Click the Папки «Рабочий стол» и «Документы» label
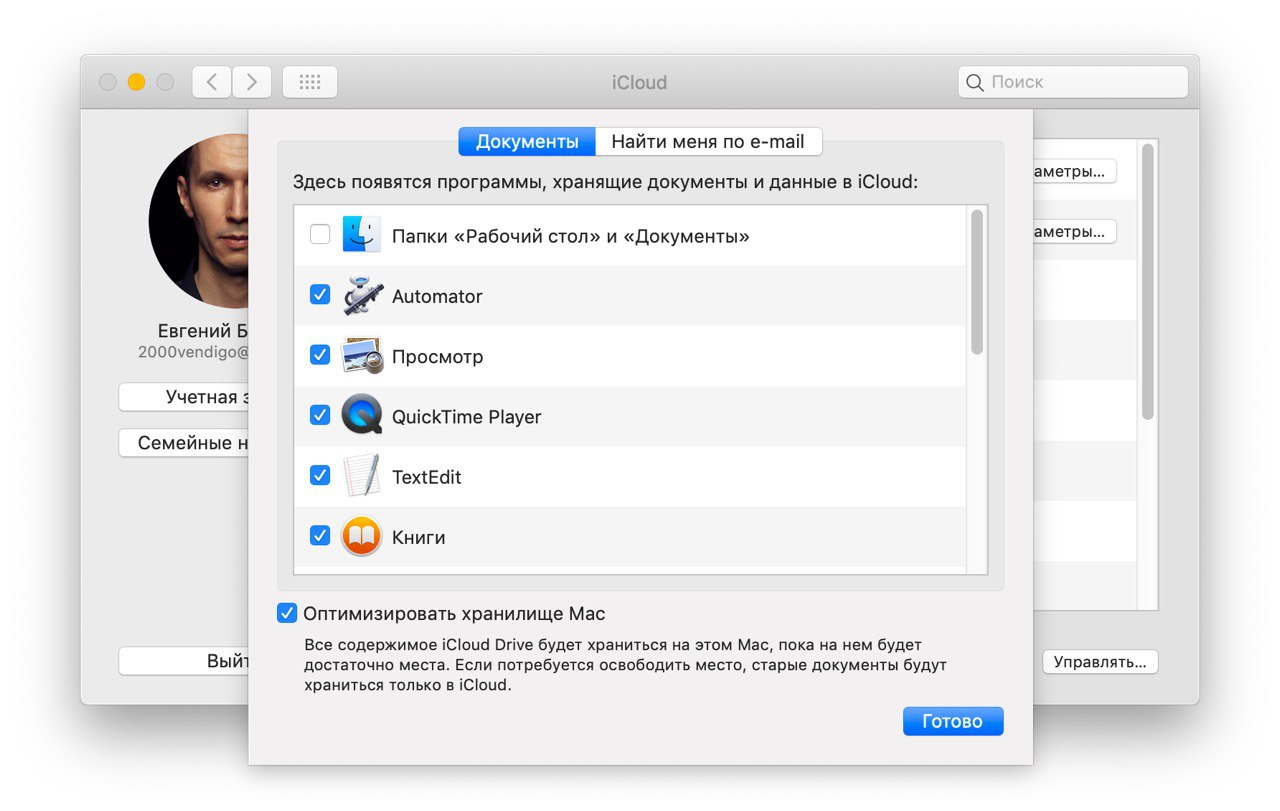Image resolution: width=1280 pixels, height=811 pixels. pos(571,237)
